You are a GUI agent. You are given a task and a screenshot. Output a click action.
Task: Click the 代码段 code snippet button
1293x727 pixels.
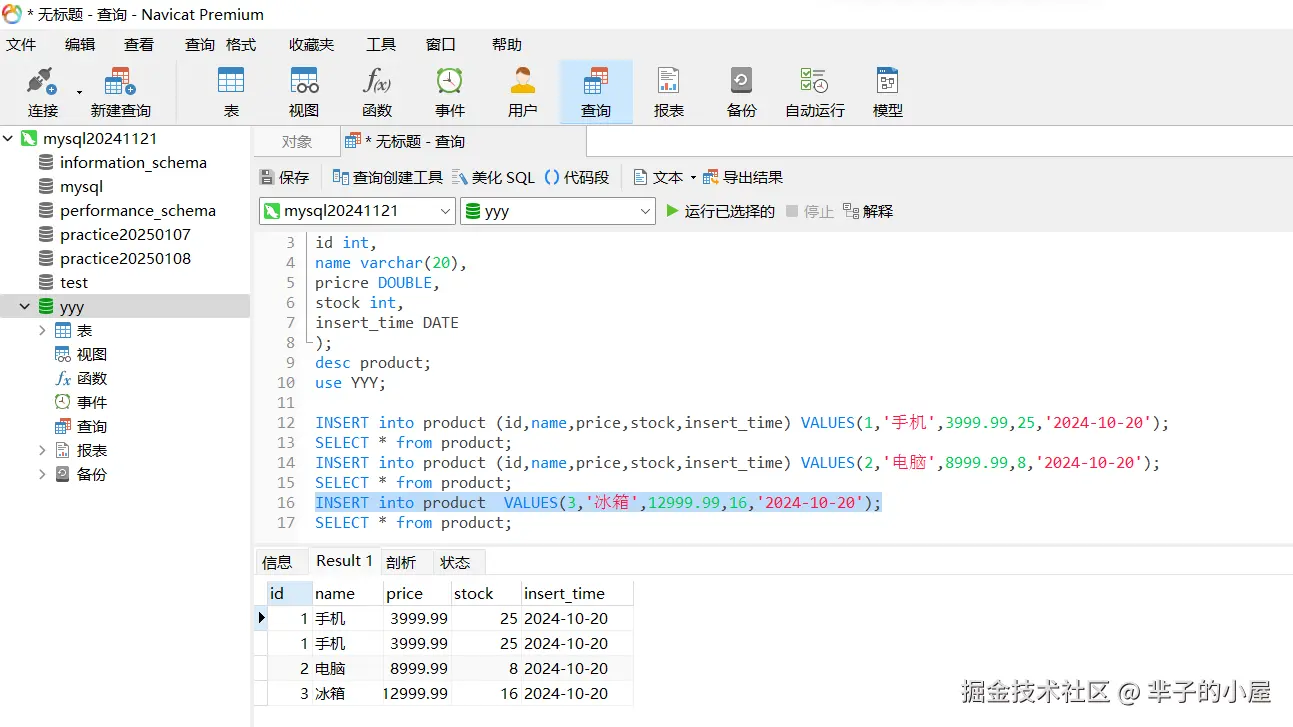click(x=577, y=177)
